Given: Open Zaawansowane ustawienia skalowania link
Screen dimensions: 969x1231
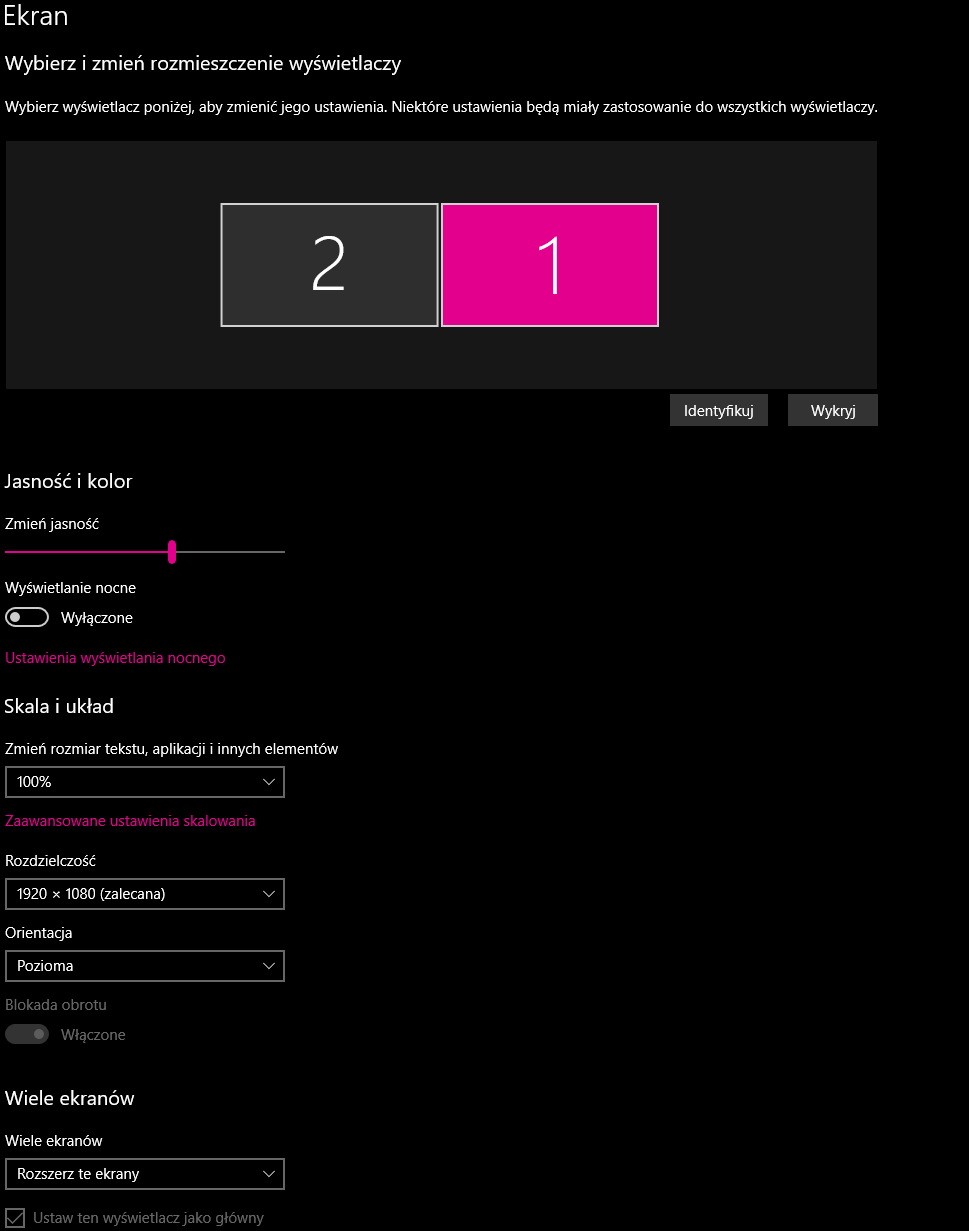Looking at the screenshot, I should (x=130, y=821).
